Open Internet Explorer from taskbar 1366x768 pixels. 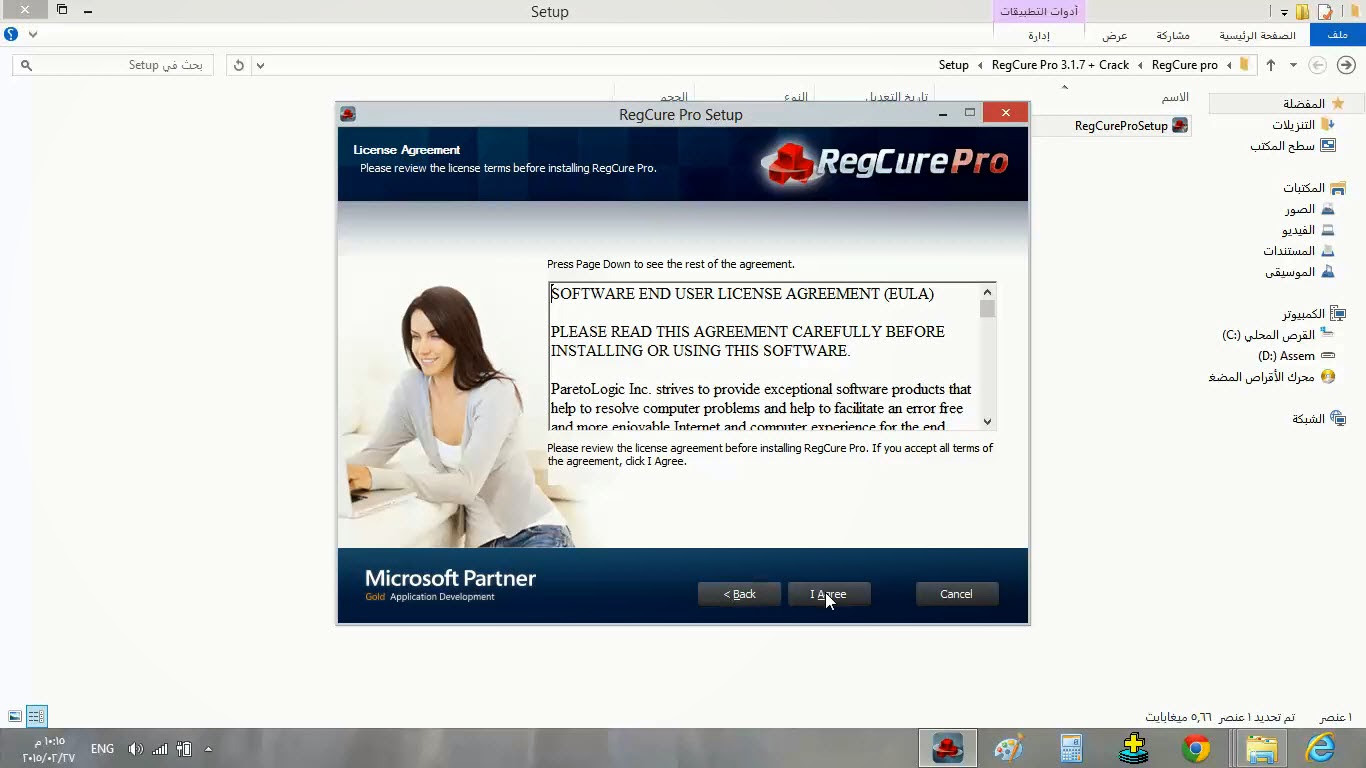(x=1320, y=748)
